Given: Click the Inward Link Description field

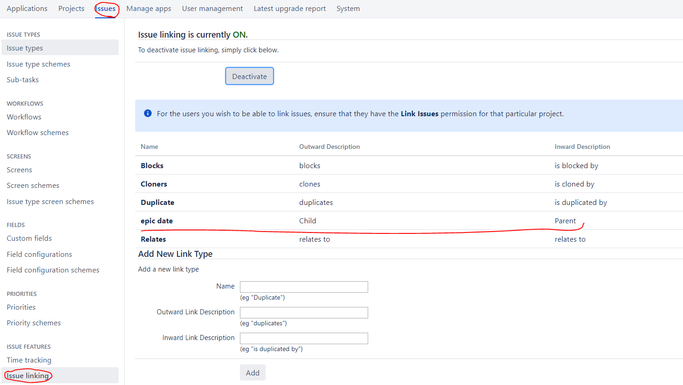Looking at the screenshot, I should tap(304, 338).
